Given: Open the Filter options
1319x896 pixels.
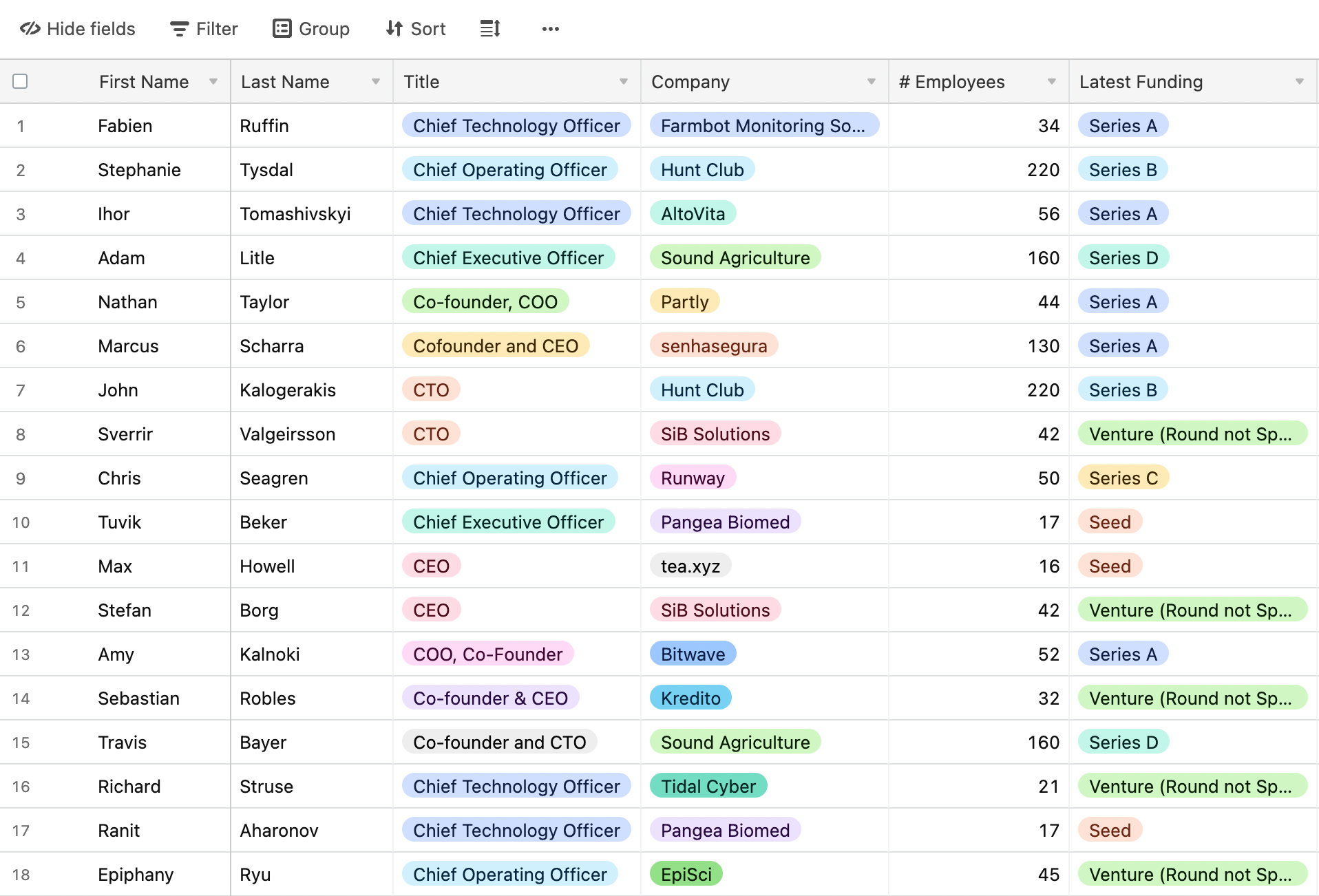Looking at the screenshot, I should pyautogui.click(x=204, y=29).
